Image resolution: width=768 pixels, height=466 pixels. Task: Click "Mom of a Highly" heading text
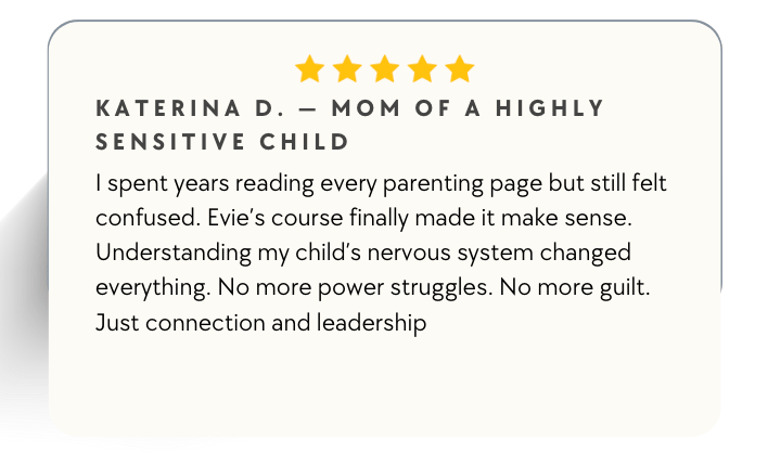click(473, 108)
